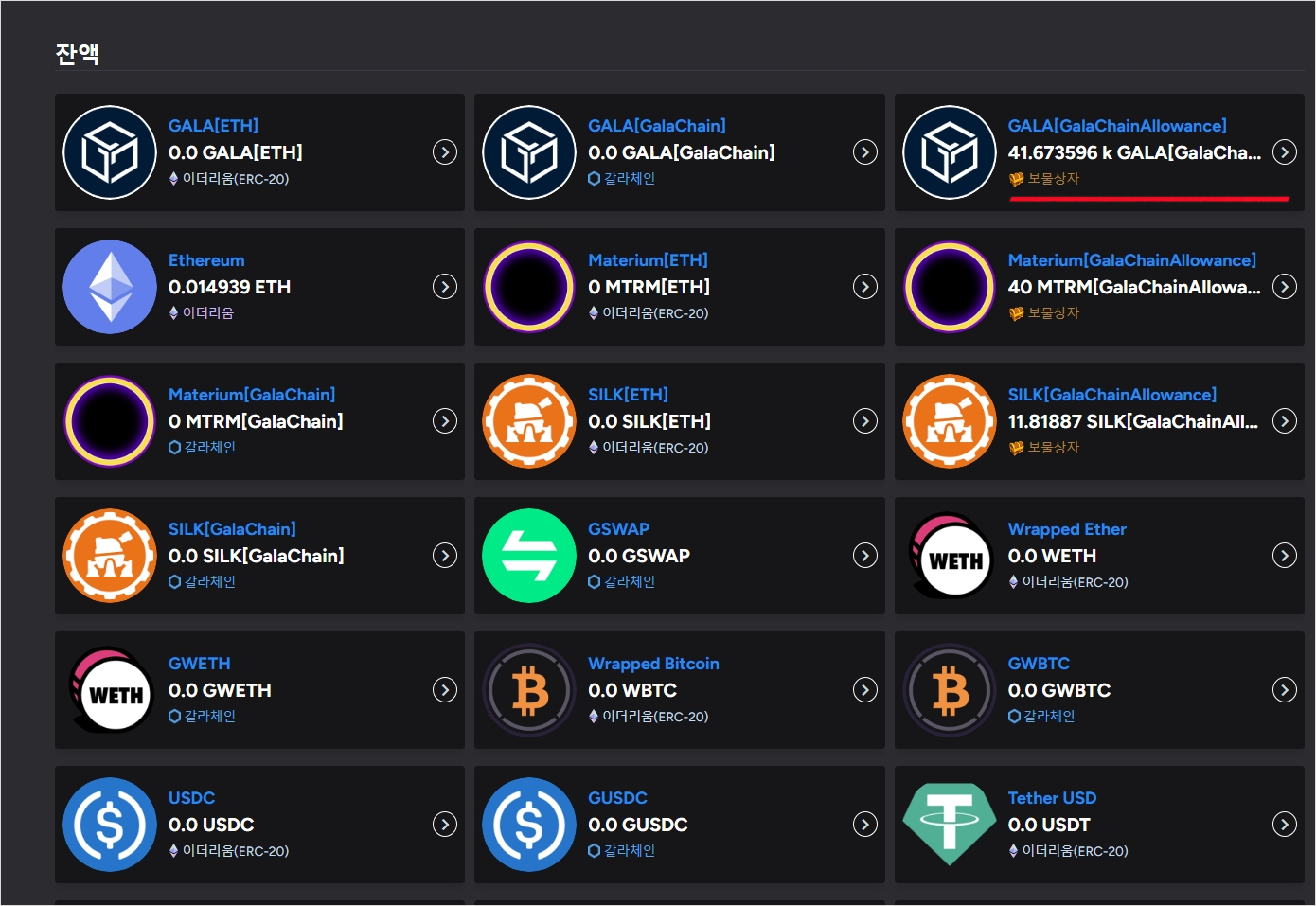Viewport: 1316px width, 906px height.
Task: Click the 41.673596 k GALA balance
Action: (x=1134, y=152)
